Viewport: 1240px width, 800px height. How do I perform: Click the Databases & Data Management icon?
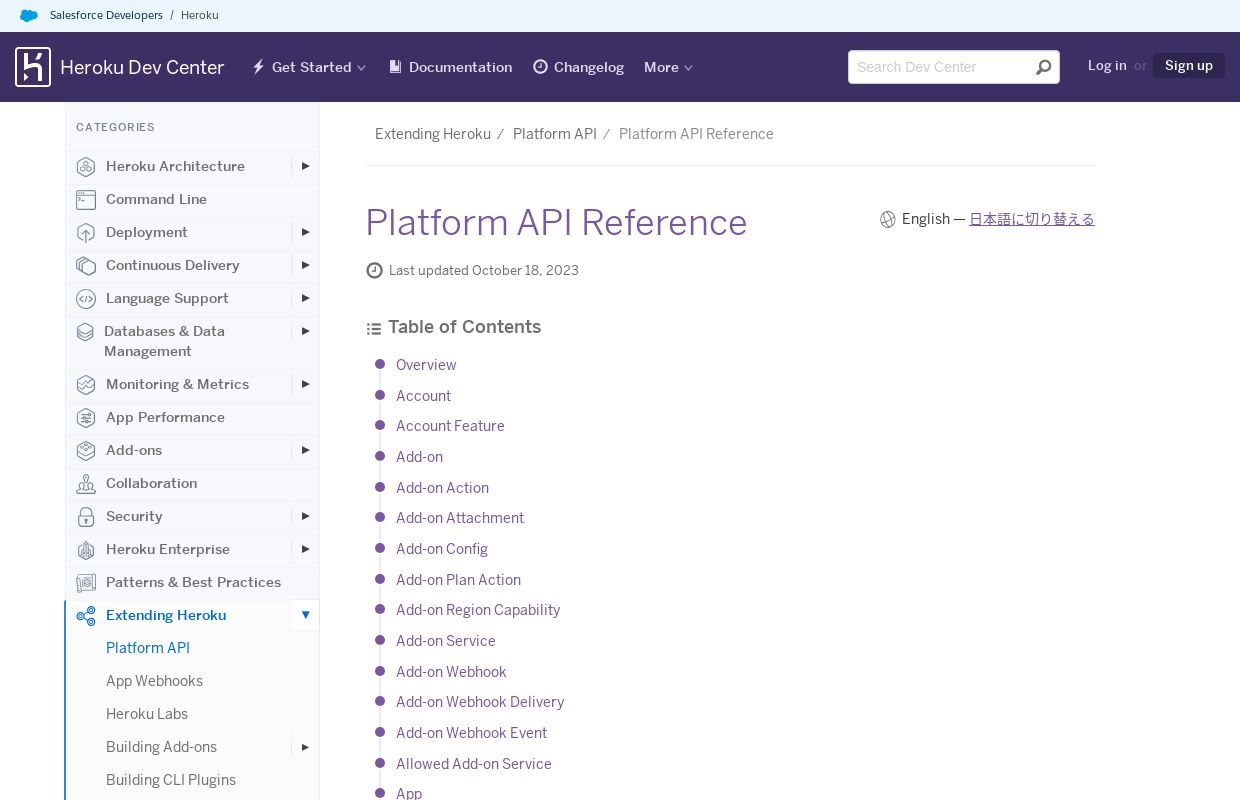[x=85, y=332]
